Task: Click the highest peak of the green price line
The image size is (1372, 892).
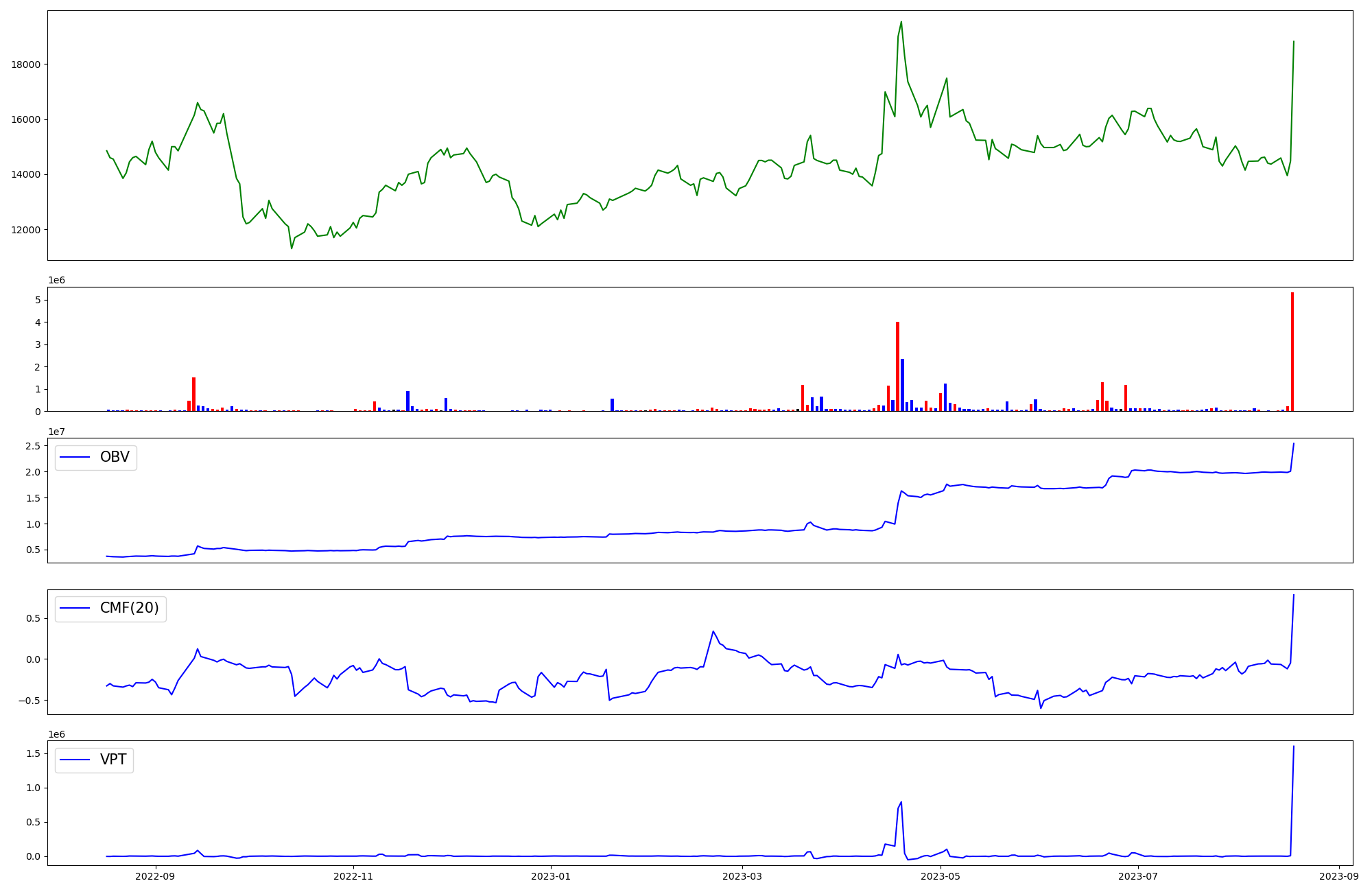Action: pos(901,22)
